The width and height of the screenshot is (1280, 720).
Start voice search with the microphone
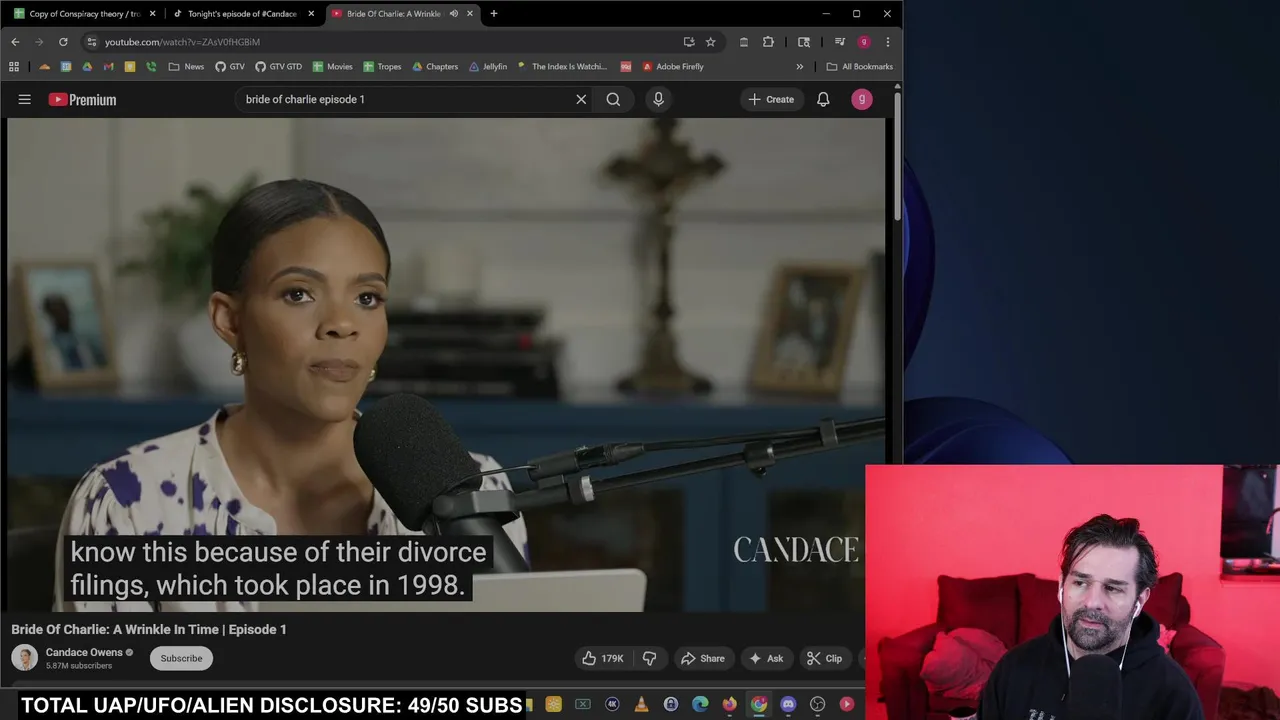658,99
